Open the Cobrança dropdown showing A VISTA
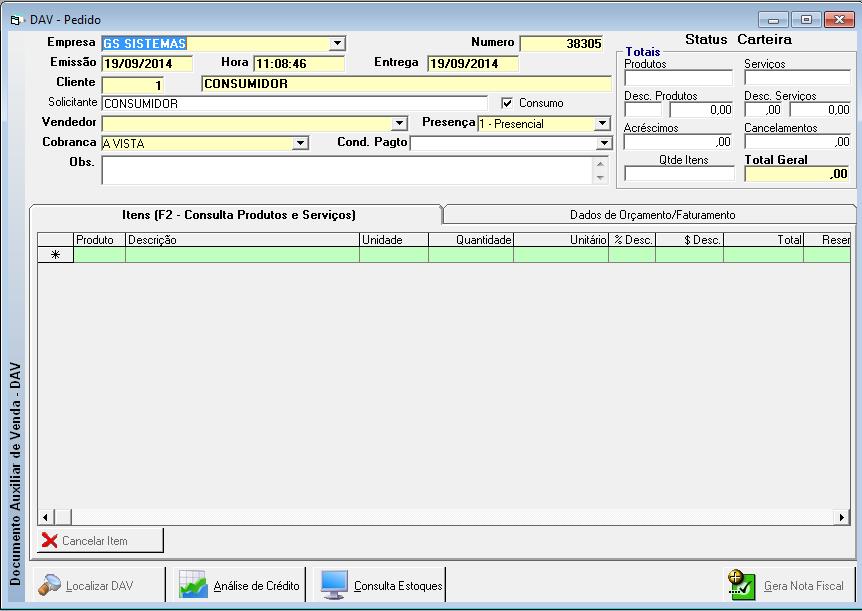The image size is (862, 611). pyautogui.click(x=298, y=143)
